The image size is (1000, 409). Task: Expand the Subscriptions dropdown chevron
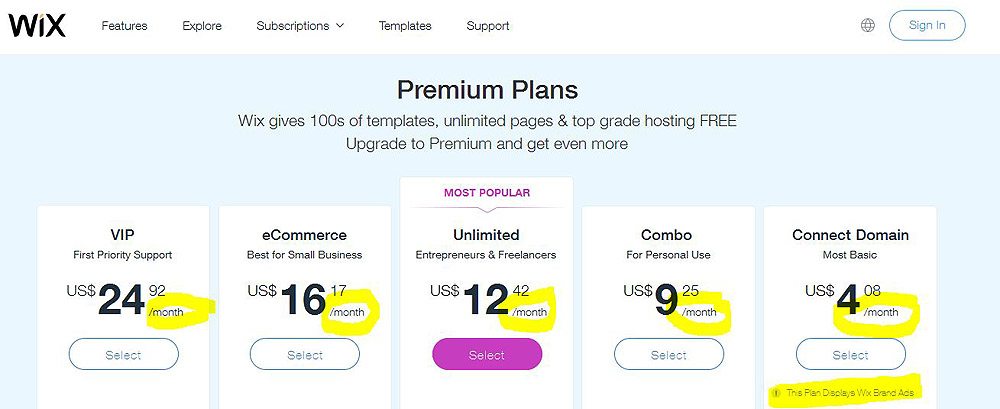(340, 26)
